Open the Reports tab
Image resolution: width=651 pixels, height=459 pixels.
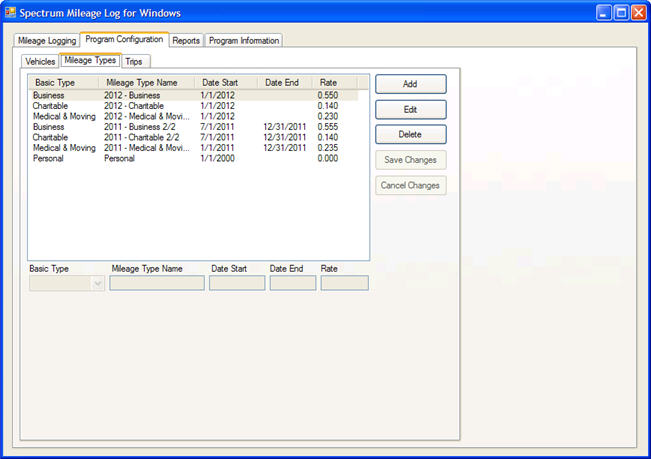coord(186,41)
